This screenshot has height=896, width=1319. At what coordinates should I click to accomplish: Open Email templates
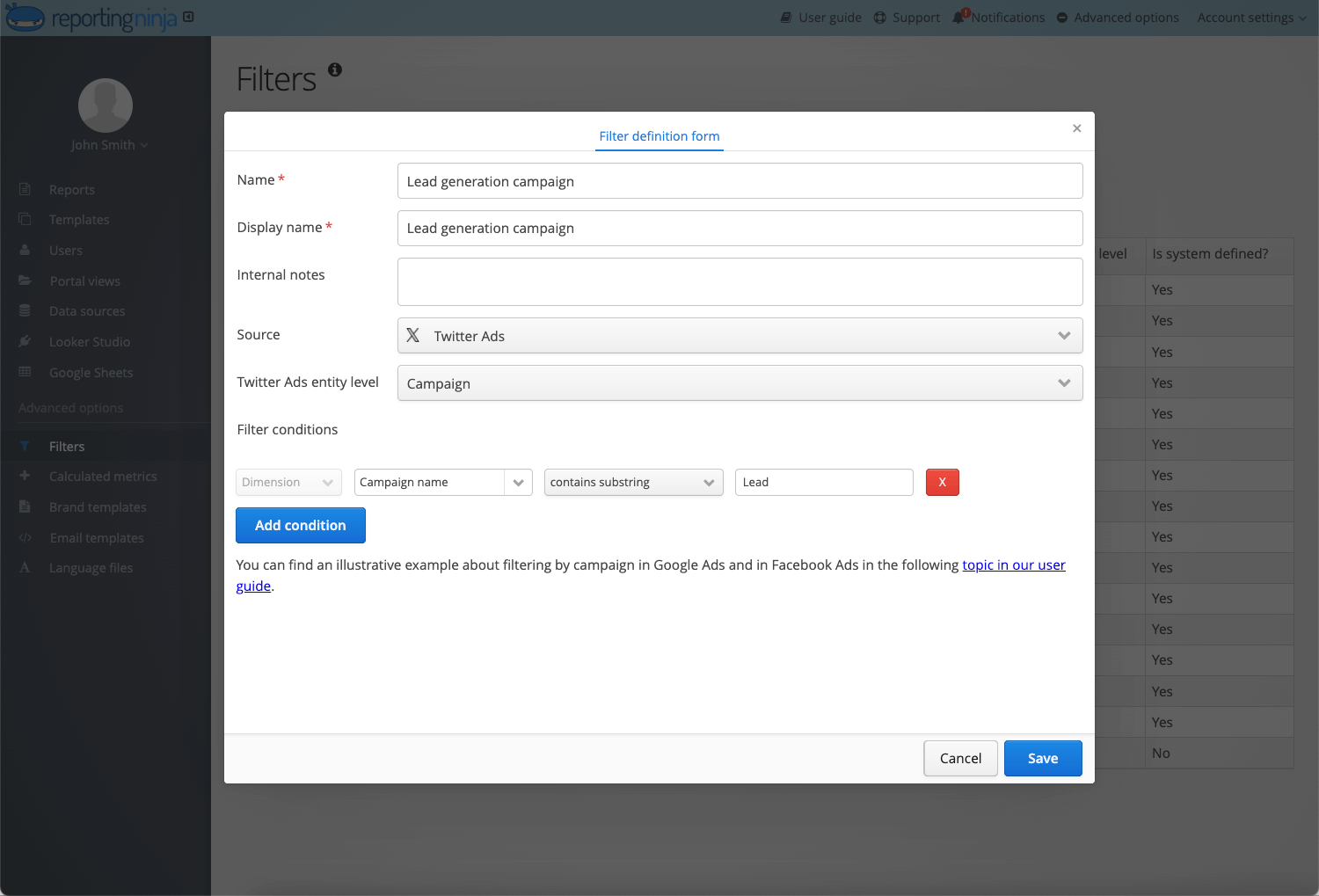coord(97,537)
